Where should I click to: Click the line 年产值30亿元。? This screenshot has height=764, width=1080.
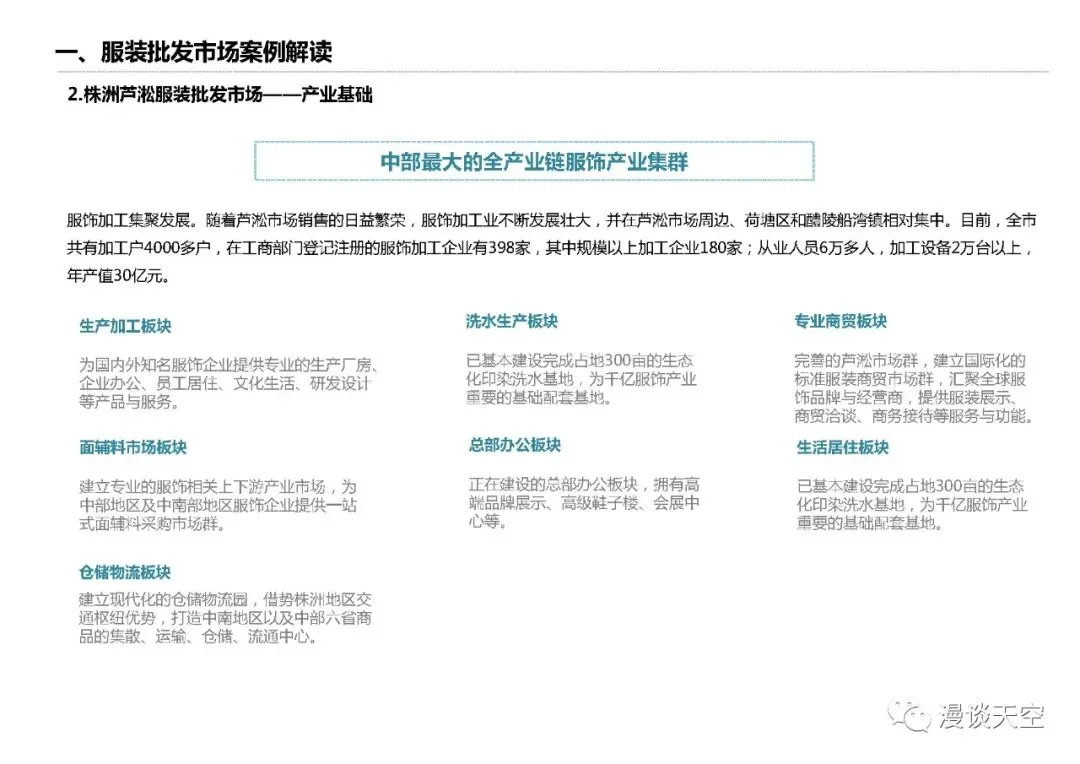point(118,276)
